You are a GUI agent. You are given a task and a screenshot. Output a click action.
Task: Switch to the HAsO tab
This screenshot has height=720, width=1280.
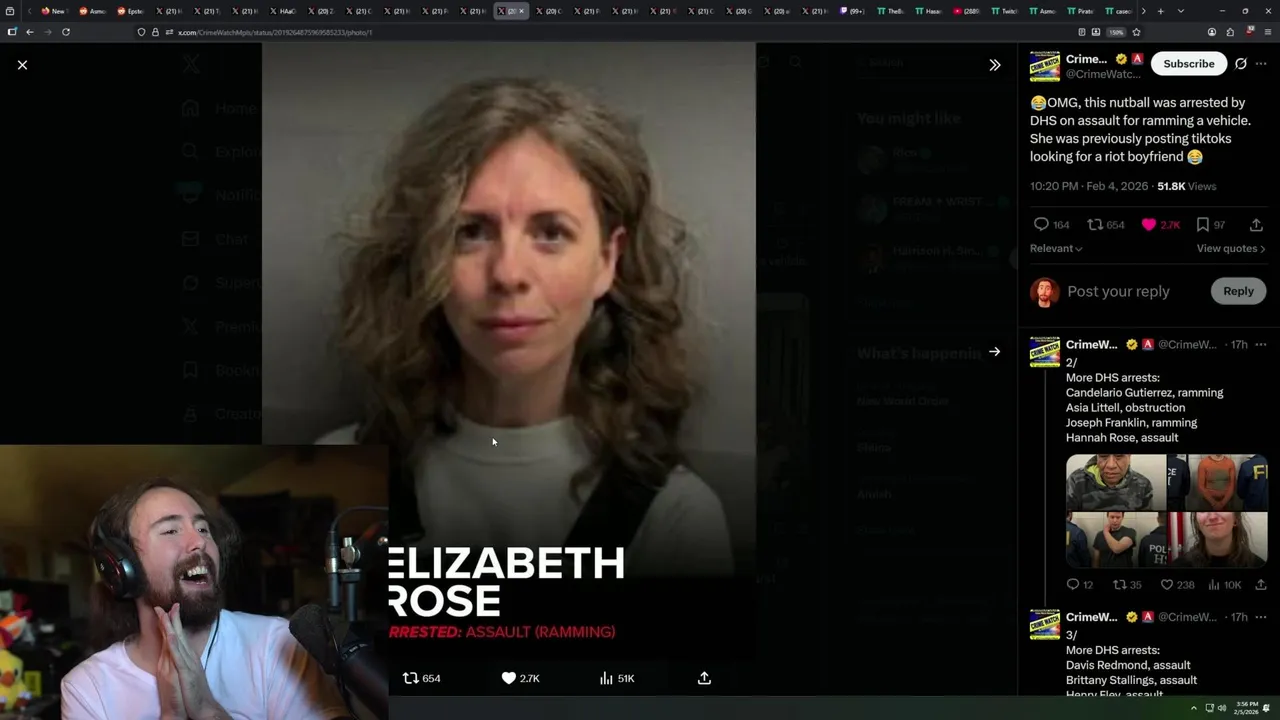coord(283,11)
